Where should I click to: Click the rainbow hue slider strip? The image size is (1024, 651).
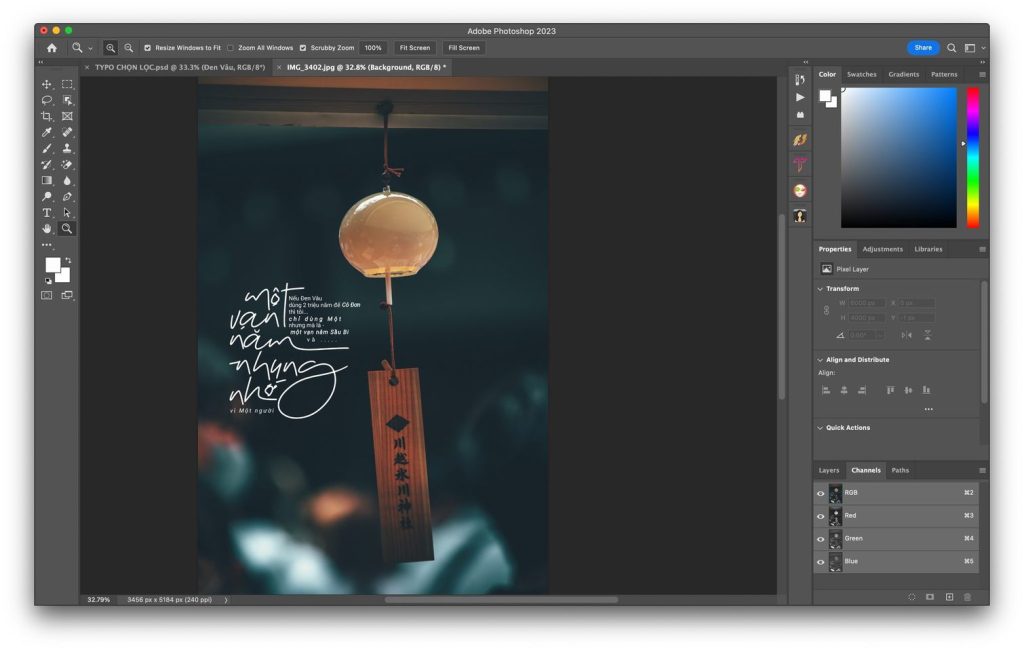[973, 157]
